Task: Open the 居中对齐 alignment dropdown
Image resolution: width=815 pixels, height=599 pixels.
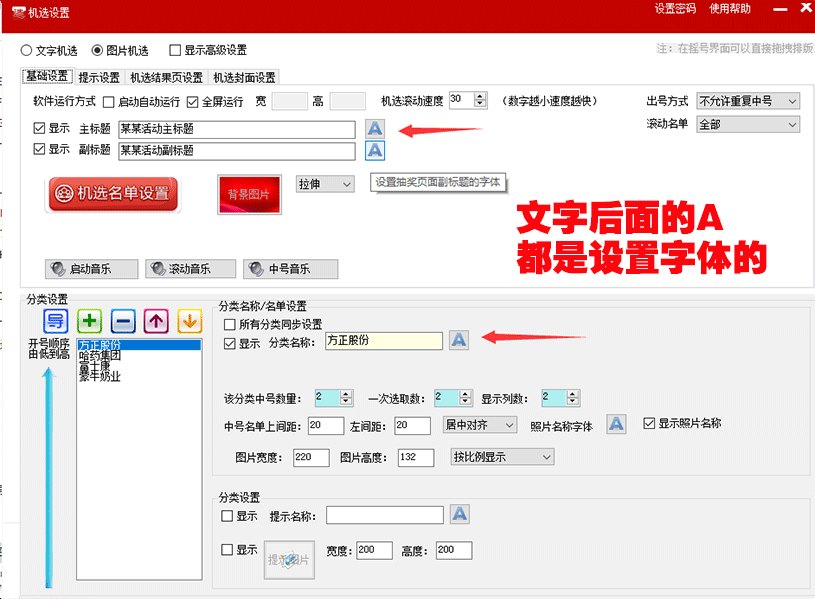Action: click(479, 426)
